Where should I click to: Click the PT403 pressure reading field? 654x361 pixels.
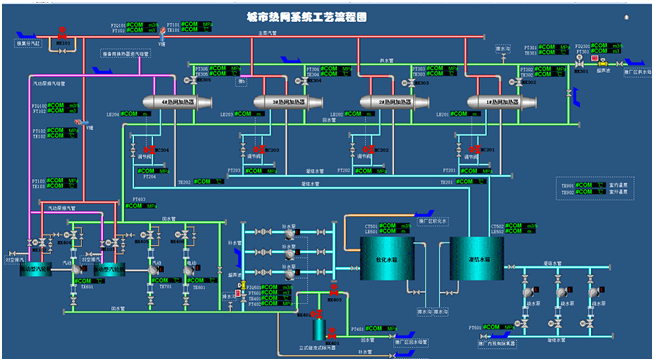pyautogui.click(x=141, y=206)
